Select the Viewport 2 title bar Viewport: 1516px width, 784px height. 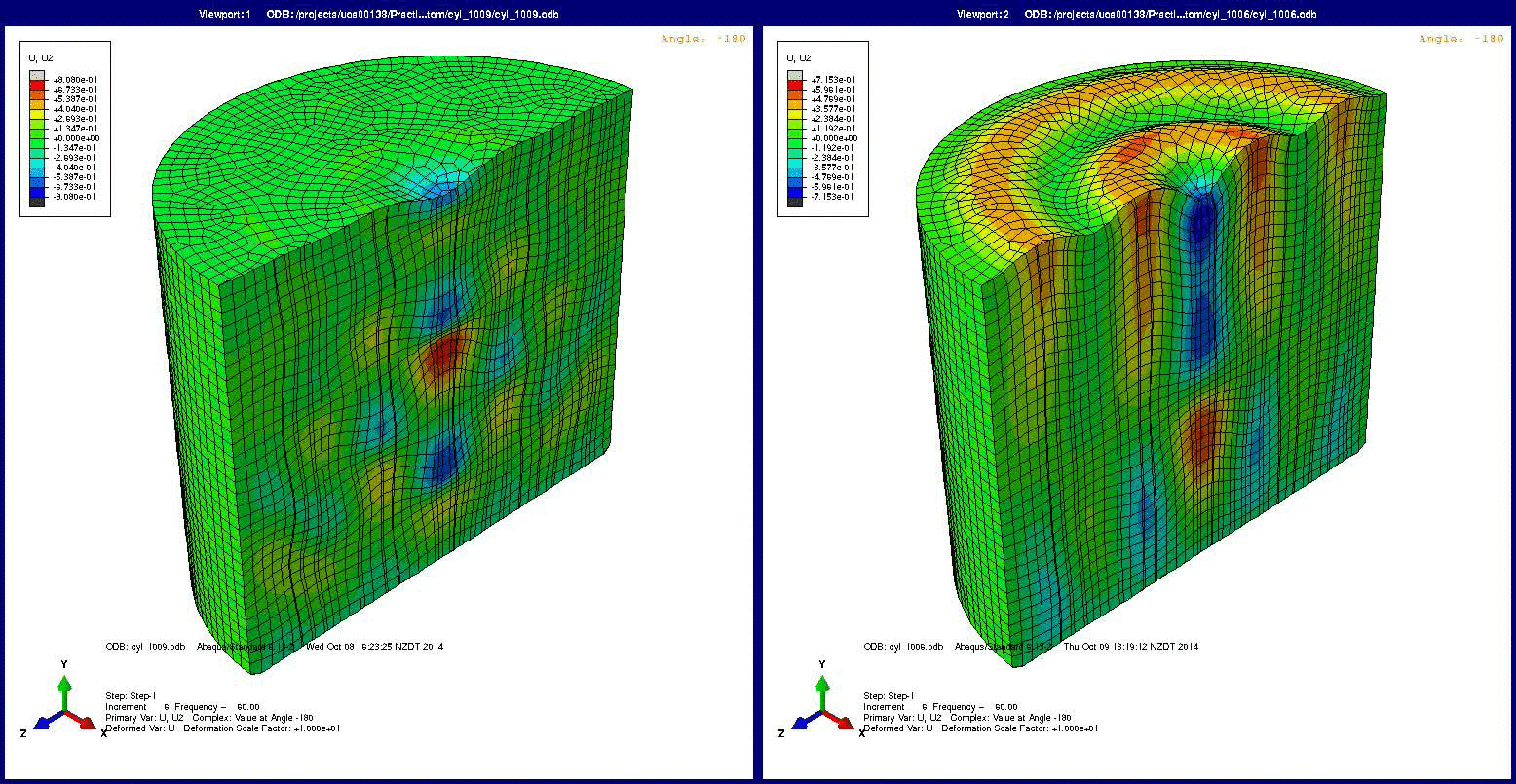[1136, 14]
